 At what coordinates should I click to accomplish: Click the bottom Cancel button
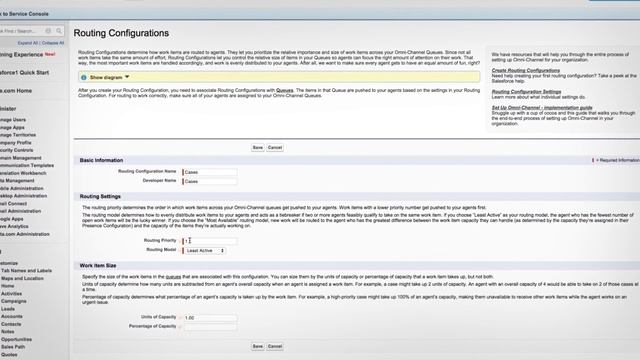coord(275,346)
